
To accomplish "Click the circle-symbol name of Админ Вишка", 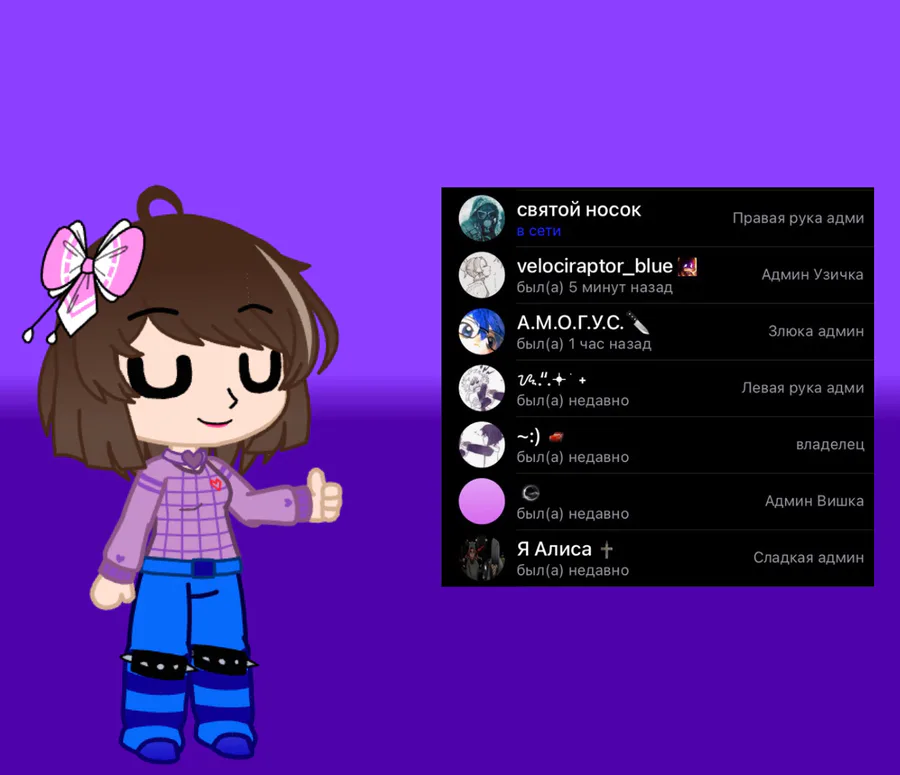I will click(531, 493).
